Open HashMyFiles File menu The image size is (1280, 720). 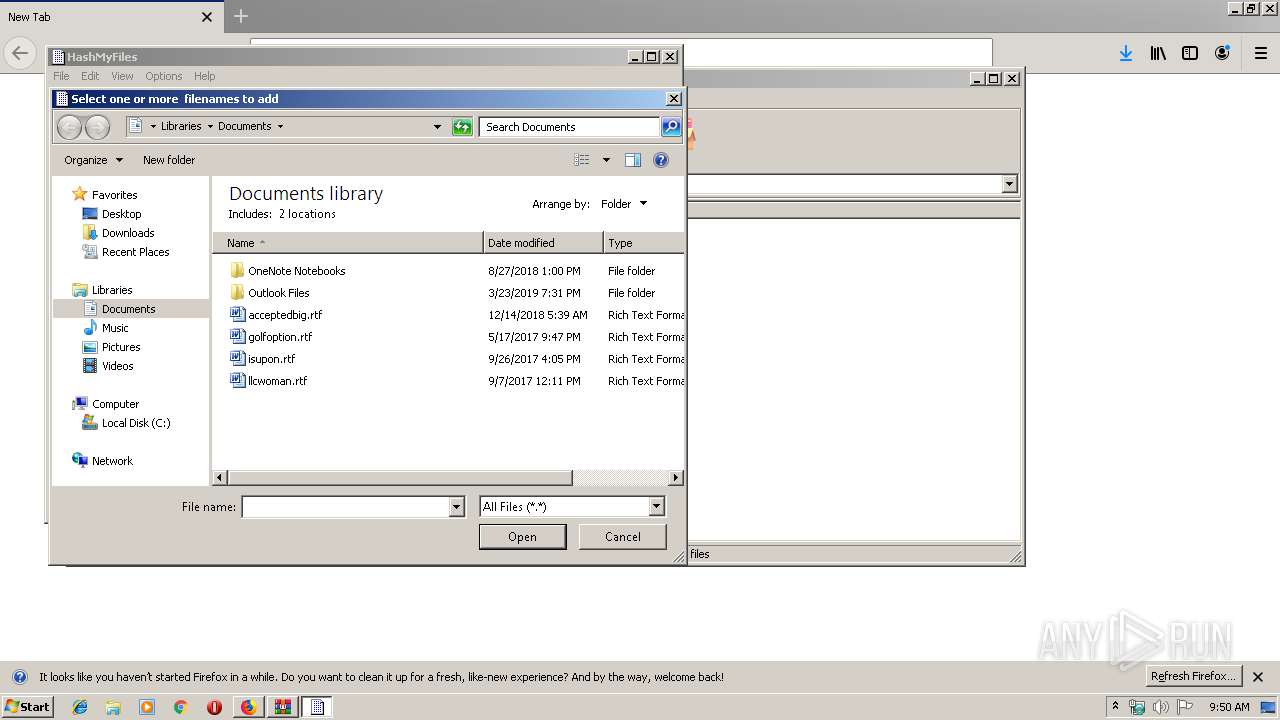coord(61,76)
